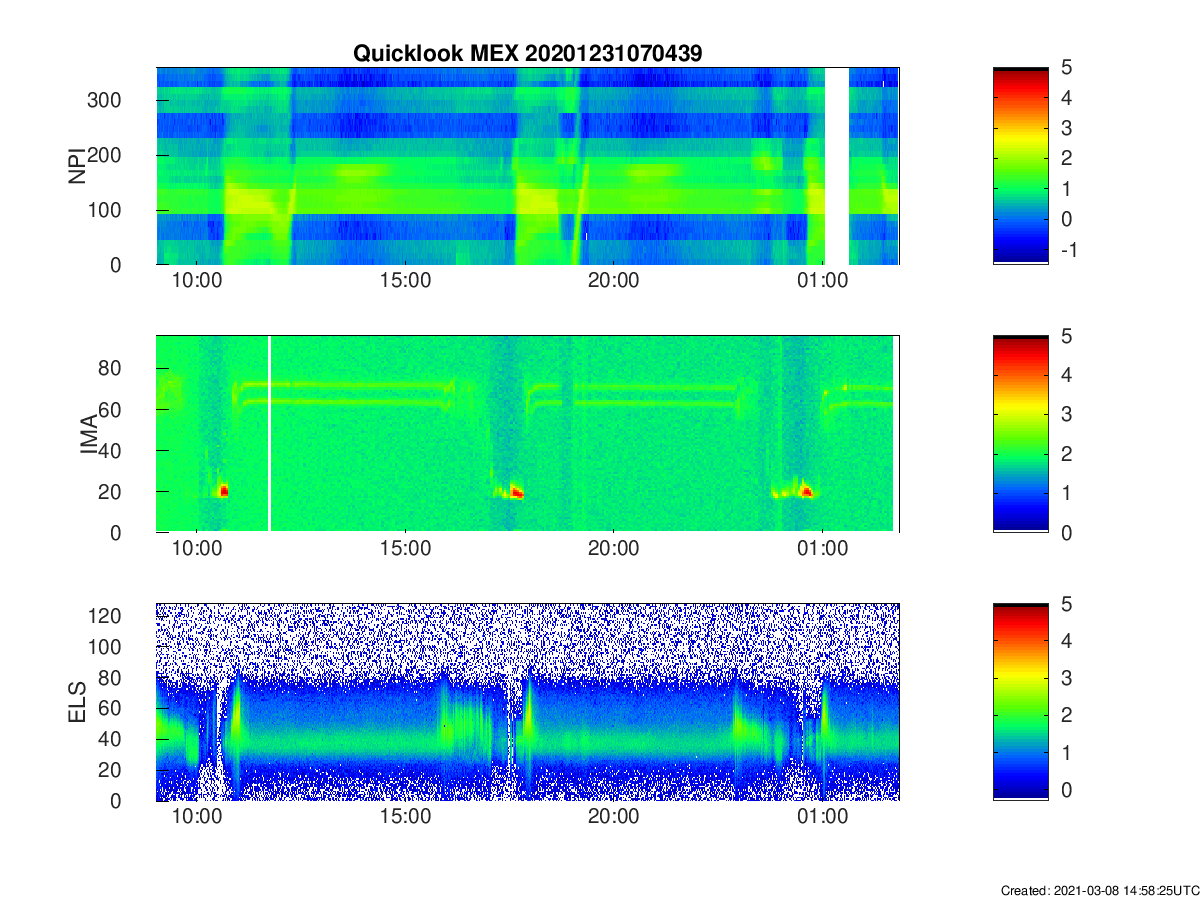Click the IMA panel color bar
Image resolution: width=1200 pixels, height=900 pixels.
coord(1021,434)
